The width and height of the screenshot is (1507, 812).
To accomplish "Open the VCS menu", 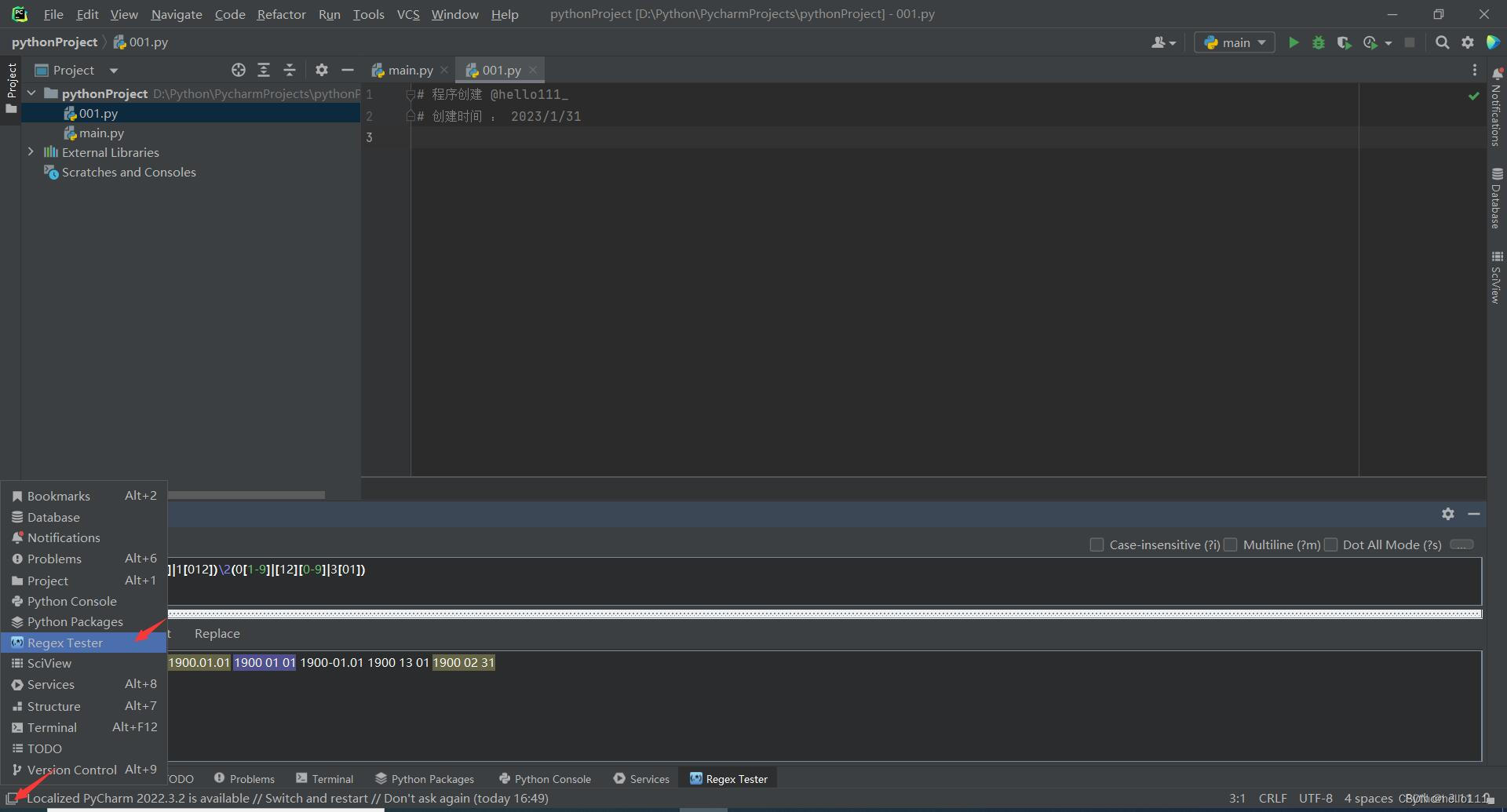I will pos(408,14).
